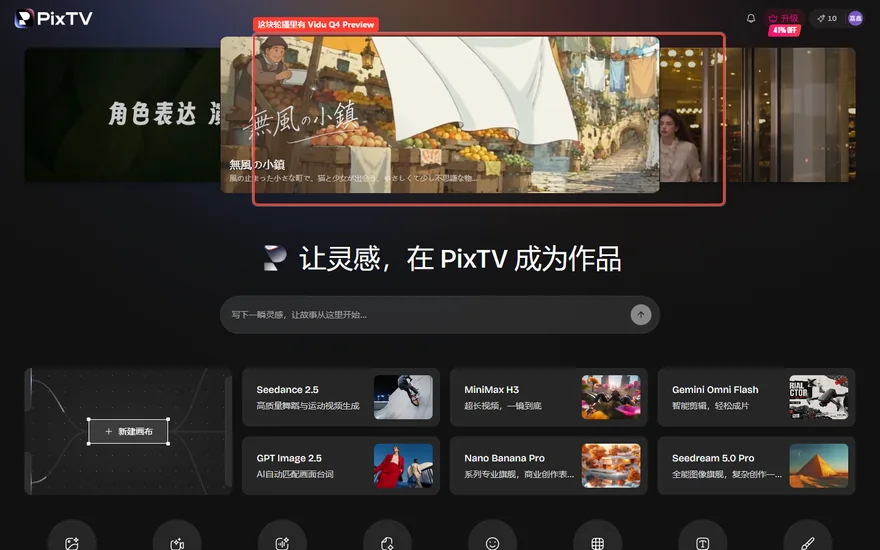Open the notifications bell
Screen dimensions: 880x550
[x=750, y=18]
